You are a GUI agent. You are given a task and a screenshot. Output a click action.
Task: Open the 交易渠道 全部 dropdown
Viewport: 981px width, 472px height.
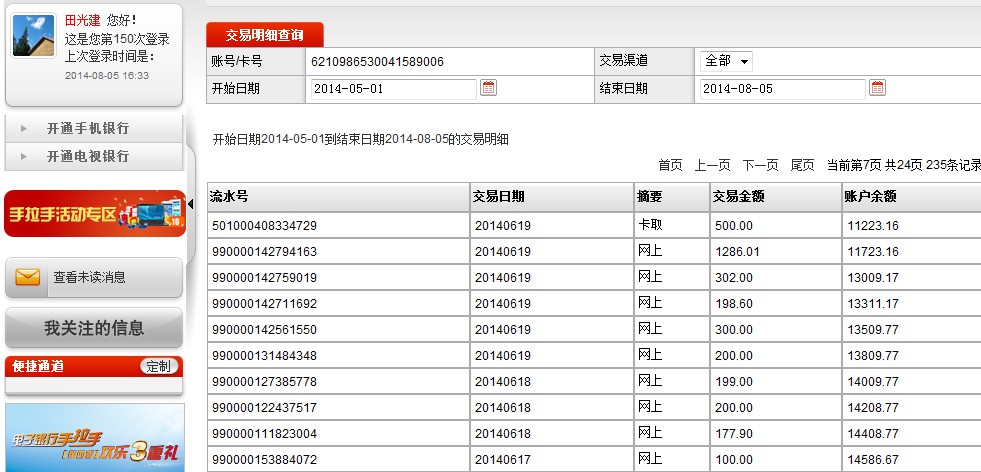[726, 61]
